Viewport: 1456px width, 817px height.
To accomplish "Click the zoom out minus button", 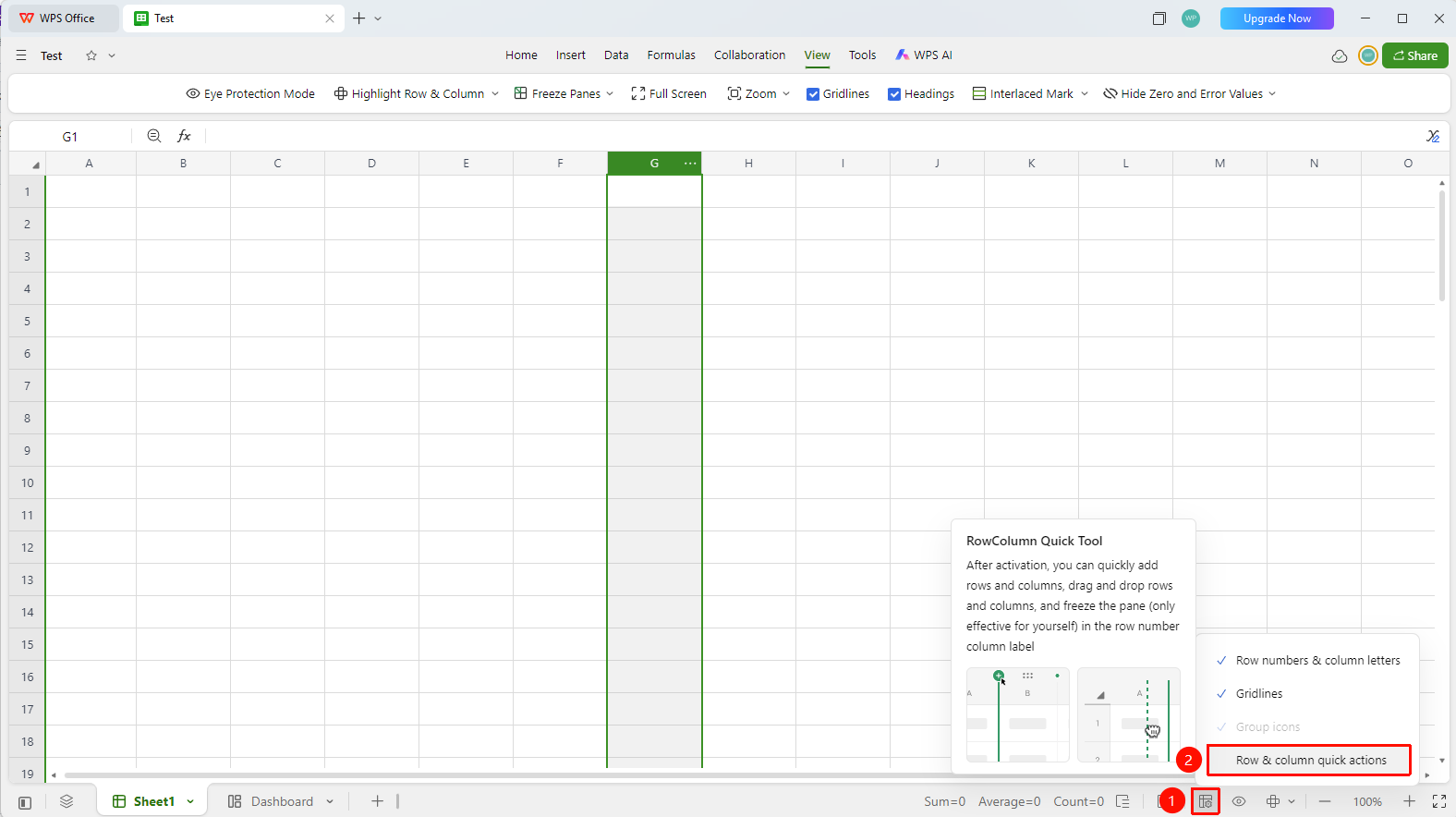I will 1325,801.
